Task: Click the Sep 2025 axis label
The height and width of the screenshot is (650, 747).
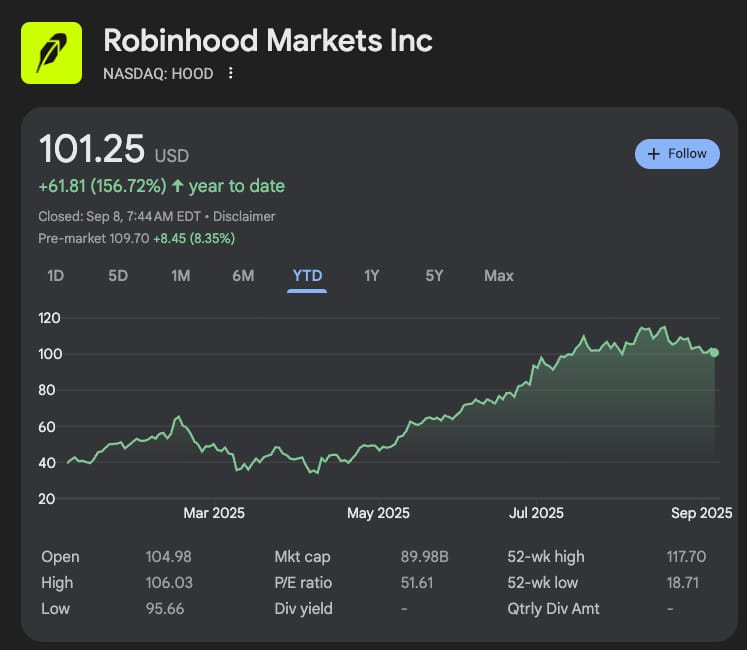Action: tap(702, 513)
